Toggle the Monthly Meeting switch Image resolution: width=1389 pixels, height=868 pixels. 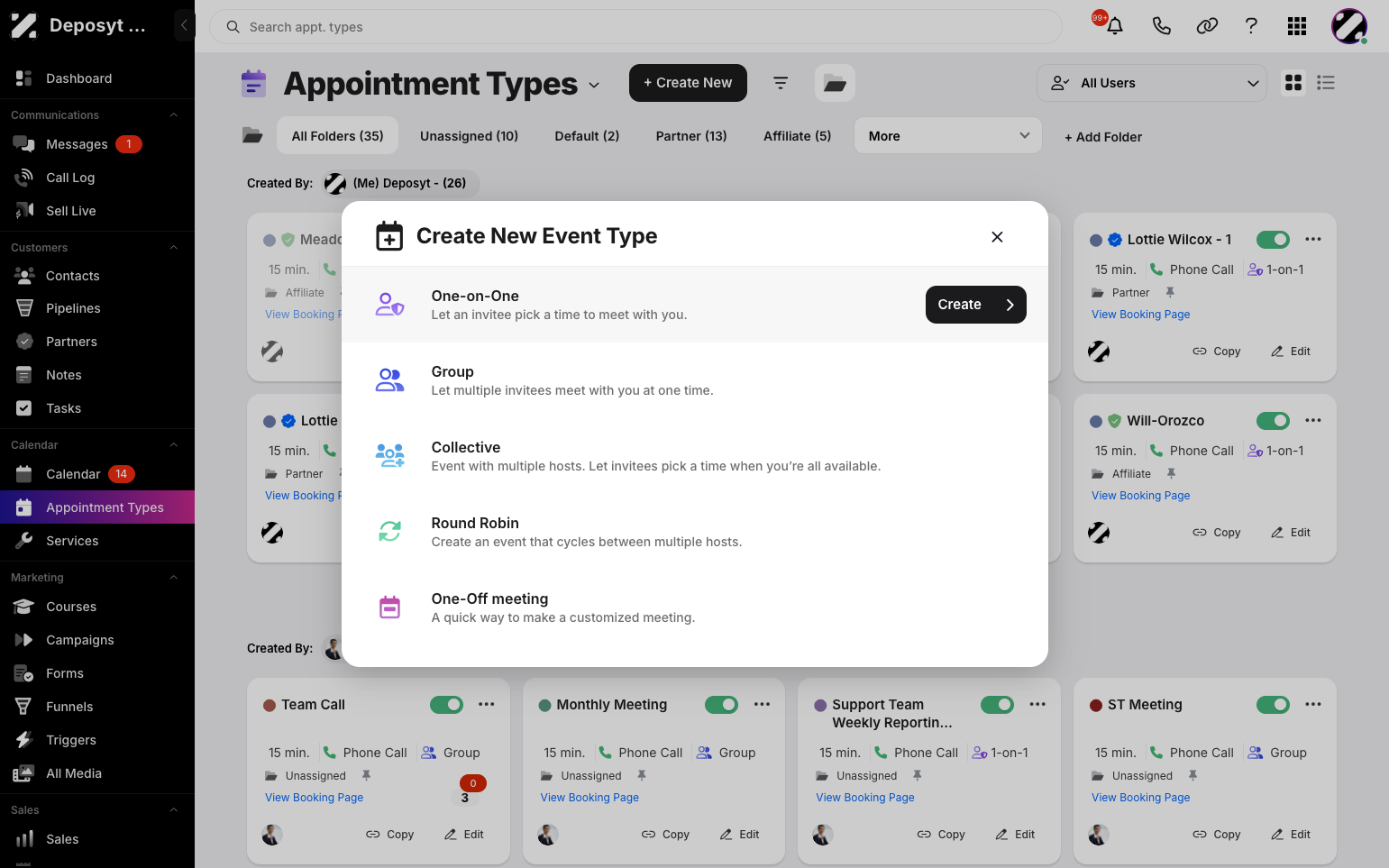tap(721, 704)
